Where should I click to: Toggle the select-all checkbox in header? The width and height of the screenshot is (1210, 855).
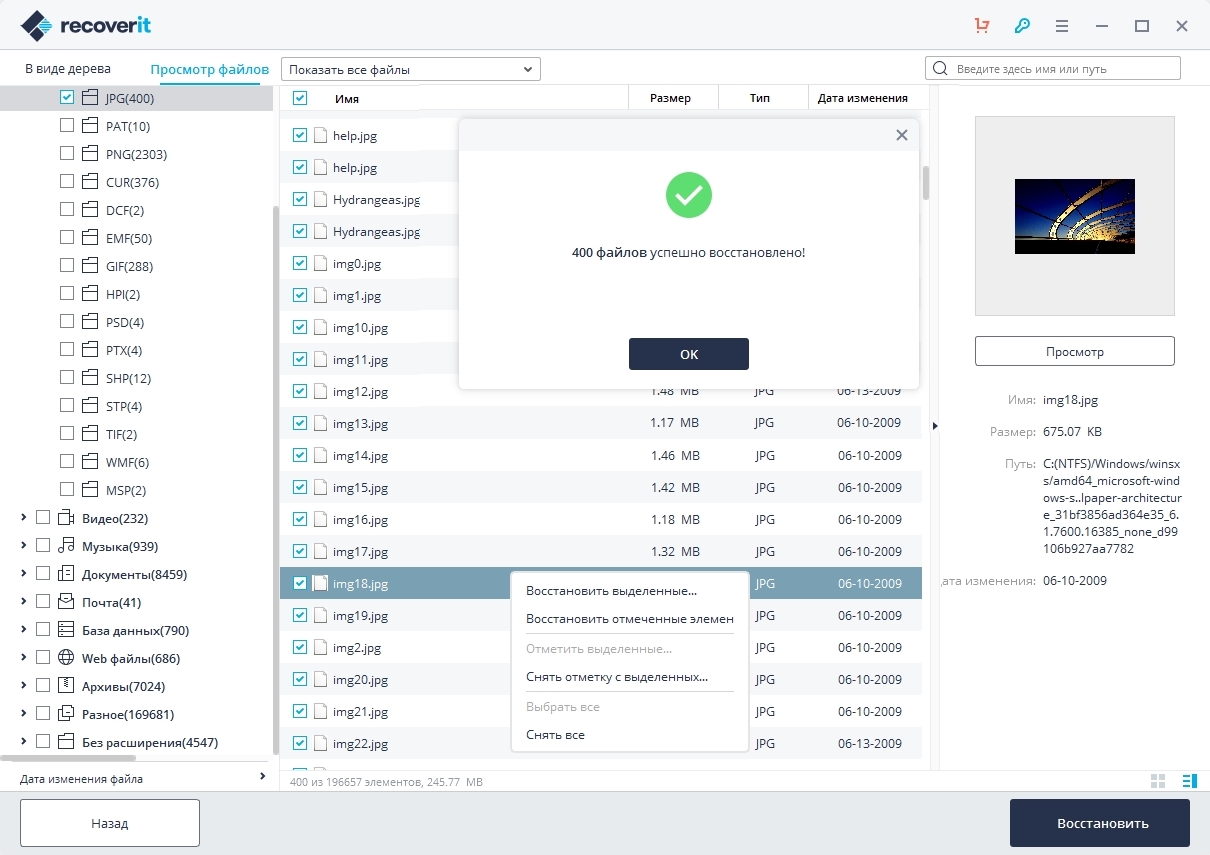tap(300, 98)
